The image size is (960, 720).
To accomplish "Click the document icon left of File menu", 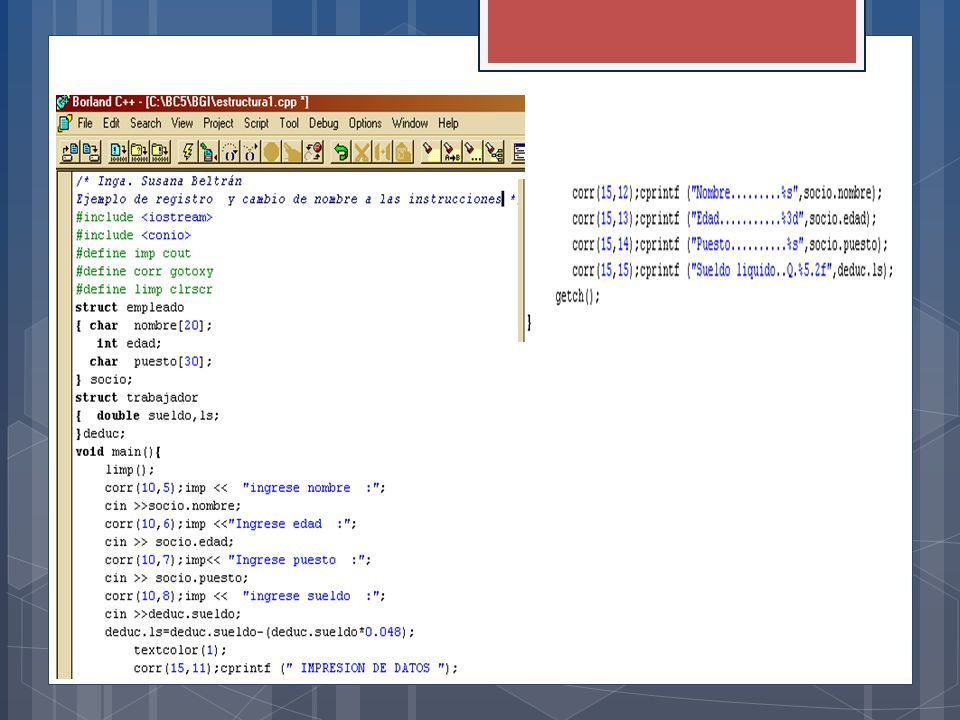I will 64,123.
